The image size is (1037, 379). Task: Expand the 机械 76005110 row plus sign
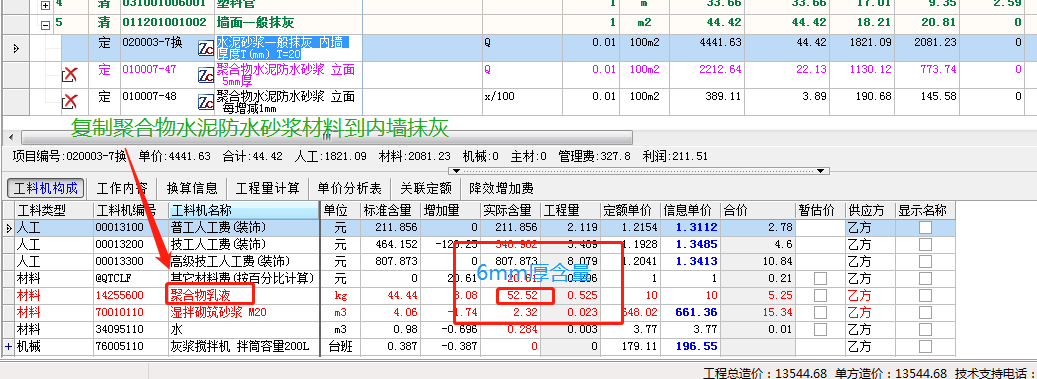pyautogui.click(x=9, y=346)
